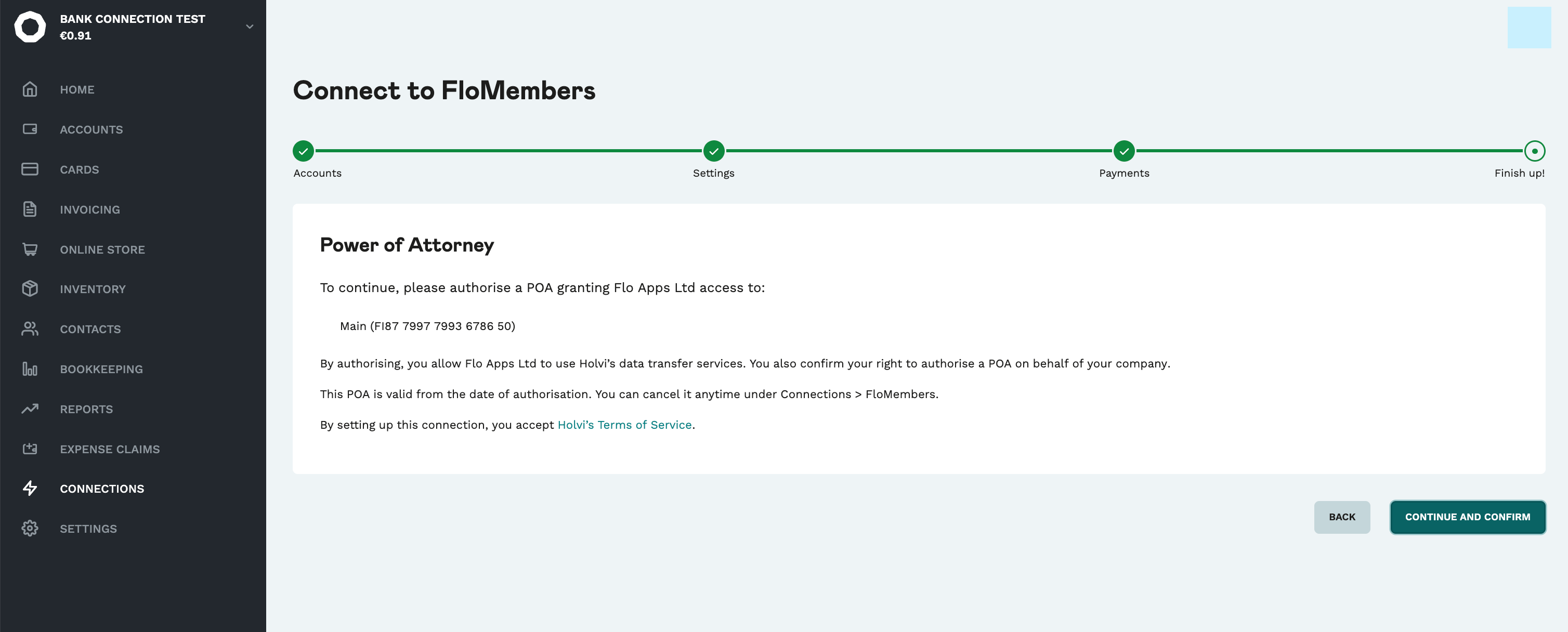Open the Invoicing document icon
The image size is (1568, 632).
point(30,209)
